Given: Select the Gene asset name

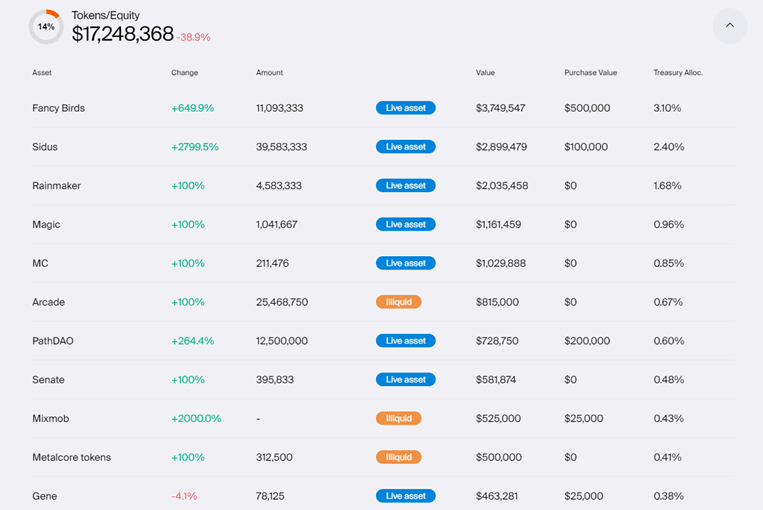Looking at the screenshot, I should (44, 496).
